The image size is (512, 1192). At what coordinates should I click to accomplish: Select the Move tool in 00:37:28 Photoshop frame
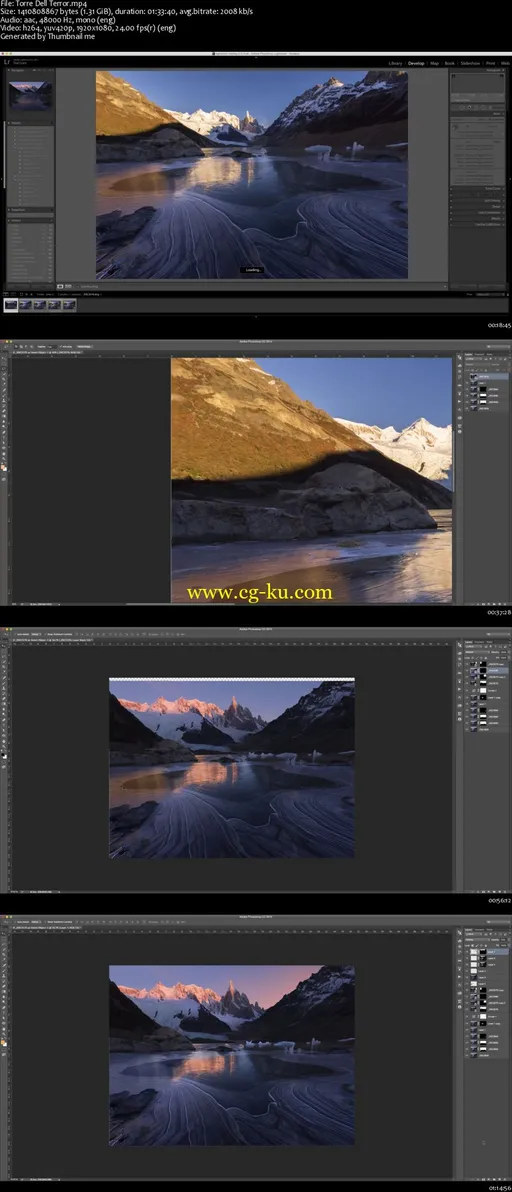click(4, 358)
